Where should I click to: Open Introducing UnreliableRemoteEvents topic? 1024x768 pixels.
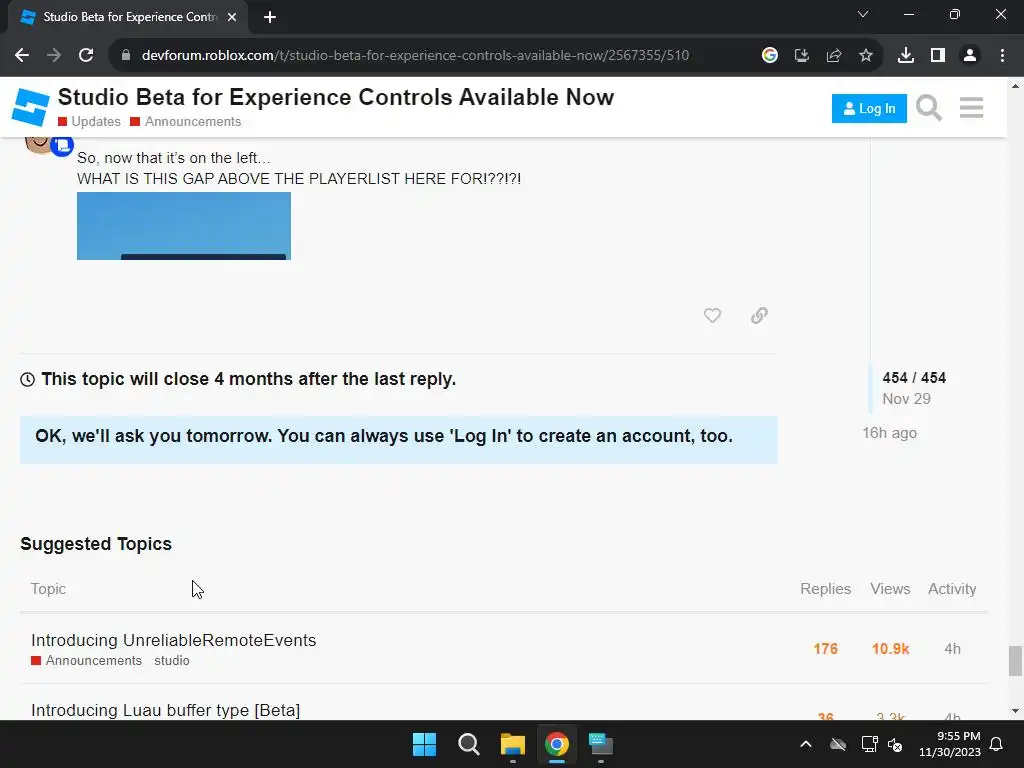click(174, 640)
